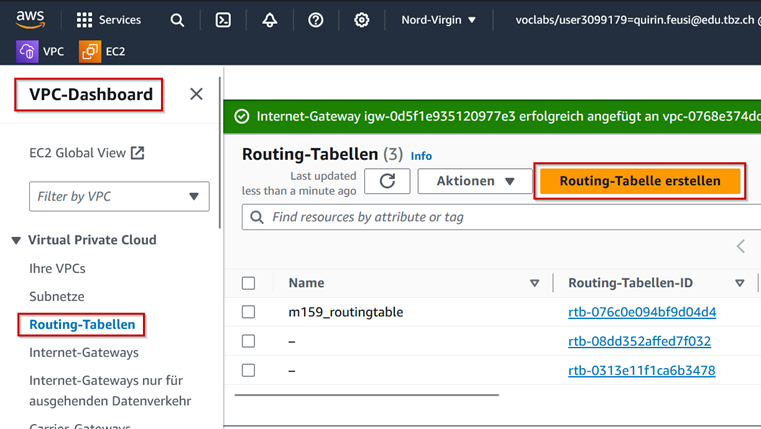
Task: Open the help question mark icon
Action: pos(315,20)
